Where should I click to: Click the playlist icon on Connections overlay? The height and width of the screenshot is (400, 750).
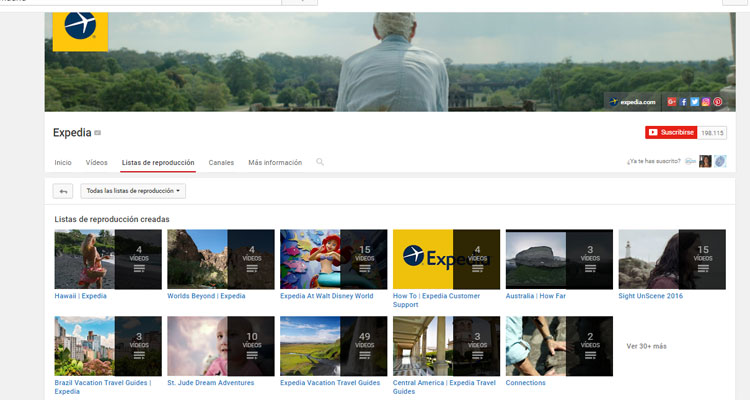590,355
